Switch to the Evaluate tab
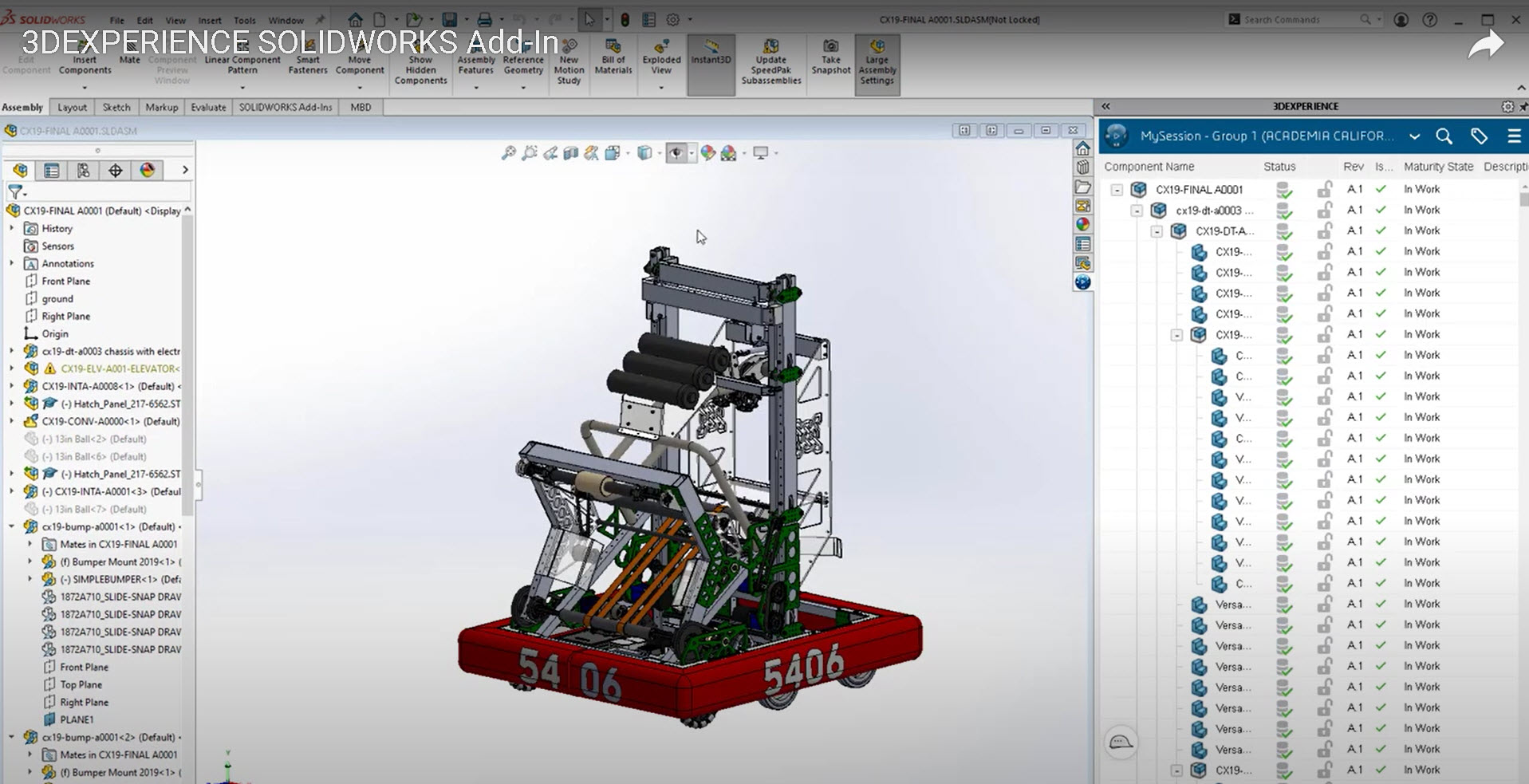1529x784 pixels. click(x=208, y=107)
